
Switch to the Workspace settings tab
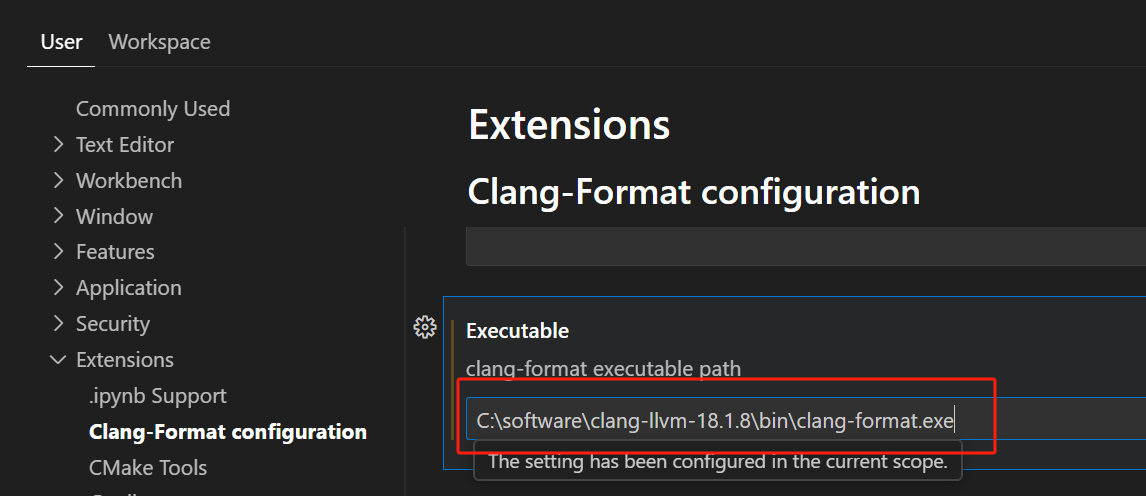(x=159, y=42)
